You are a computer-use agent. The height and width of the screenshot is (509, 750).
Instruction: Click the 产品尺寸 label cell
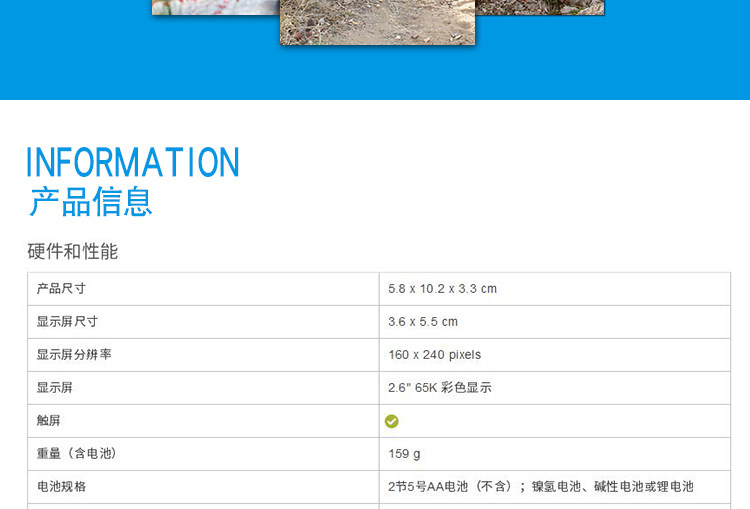(203, 289)
